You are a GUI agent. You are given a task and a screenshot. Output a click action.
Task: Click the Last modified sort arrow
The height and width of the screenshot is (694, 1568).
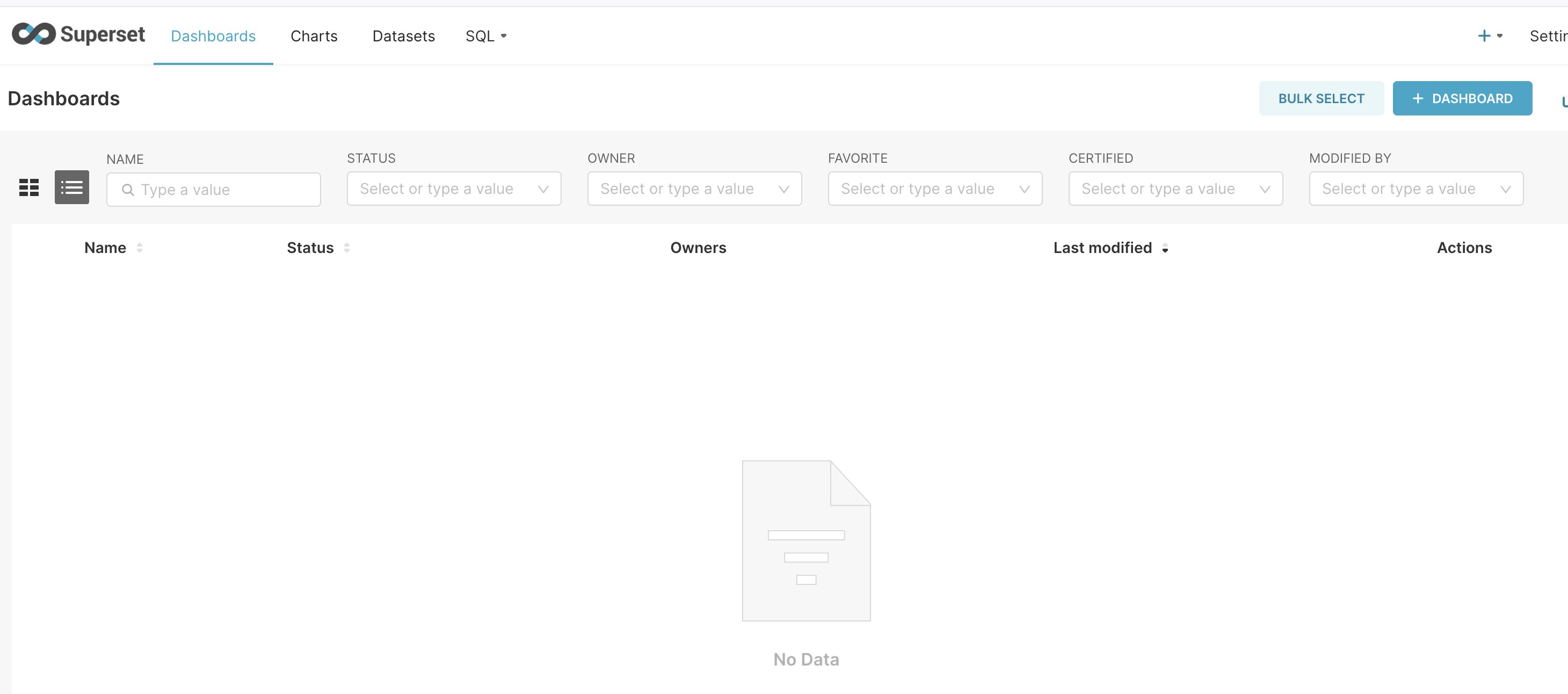(1164, 248)
